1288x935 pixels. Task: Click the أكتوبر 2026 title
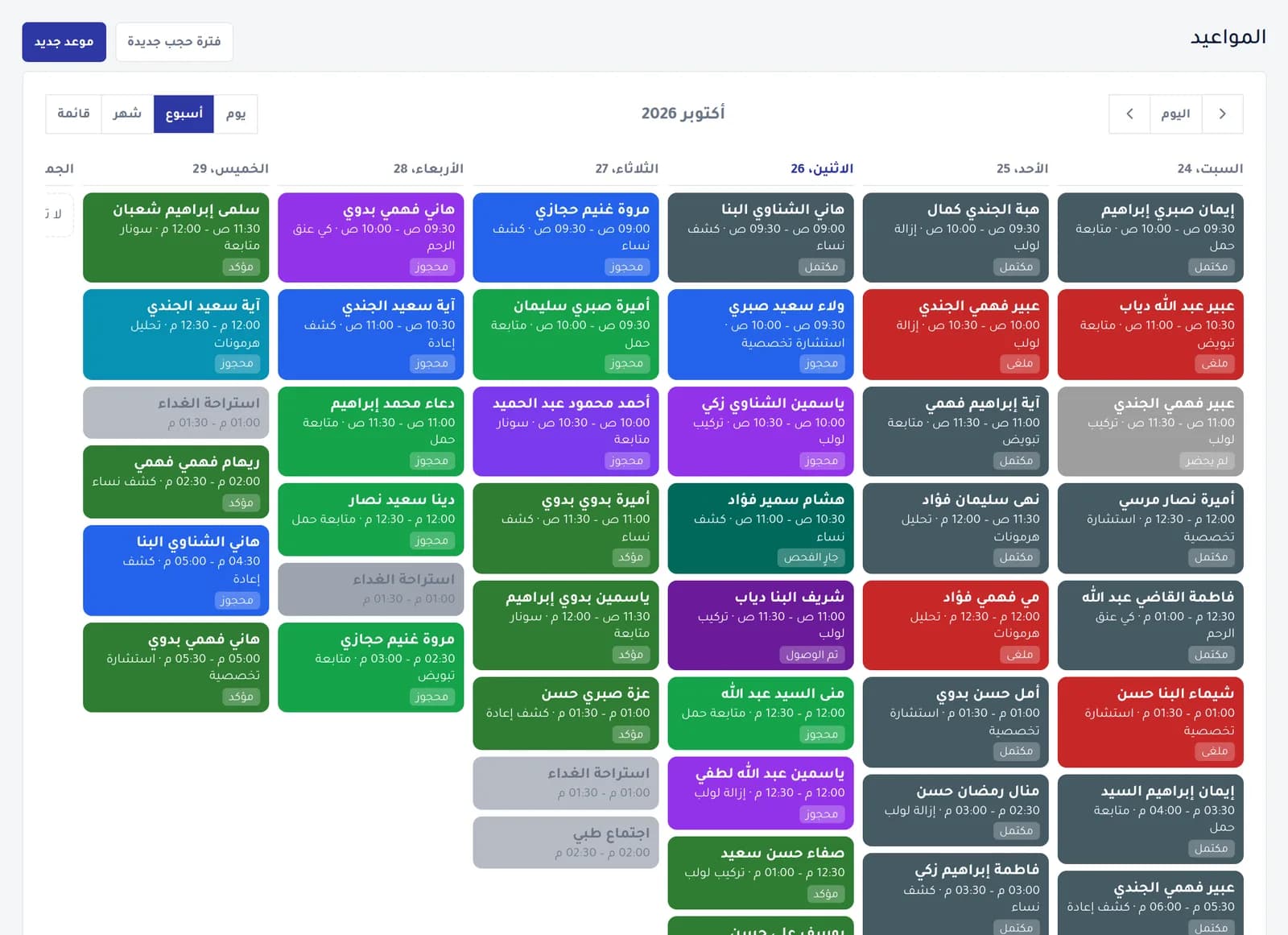coord(683,114)
